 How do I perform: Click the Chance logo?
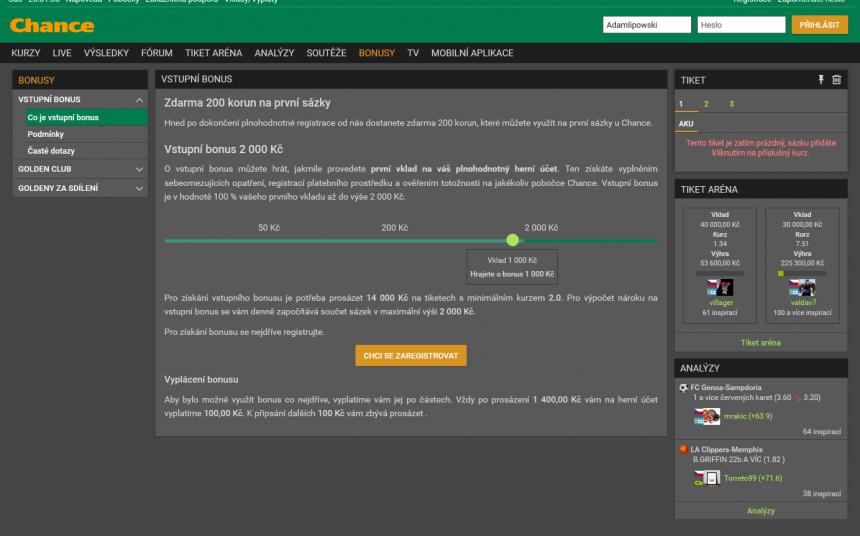click(52, 25)
